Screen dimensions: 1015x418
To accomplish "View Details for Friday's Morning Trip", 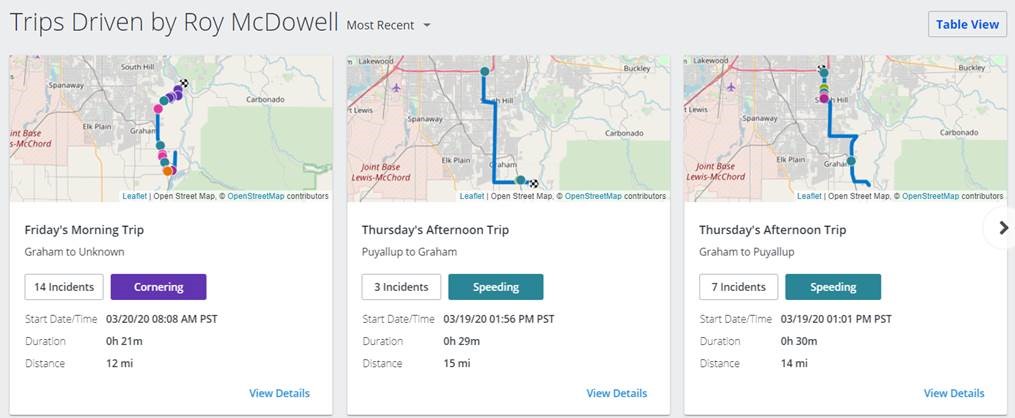I will pyautogui.click(x=280, y=393).
